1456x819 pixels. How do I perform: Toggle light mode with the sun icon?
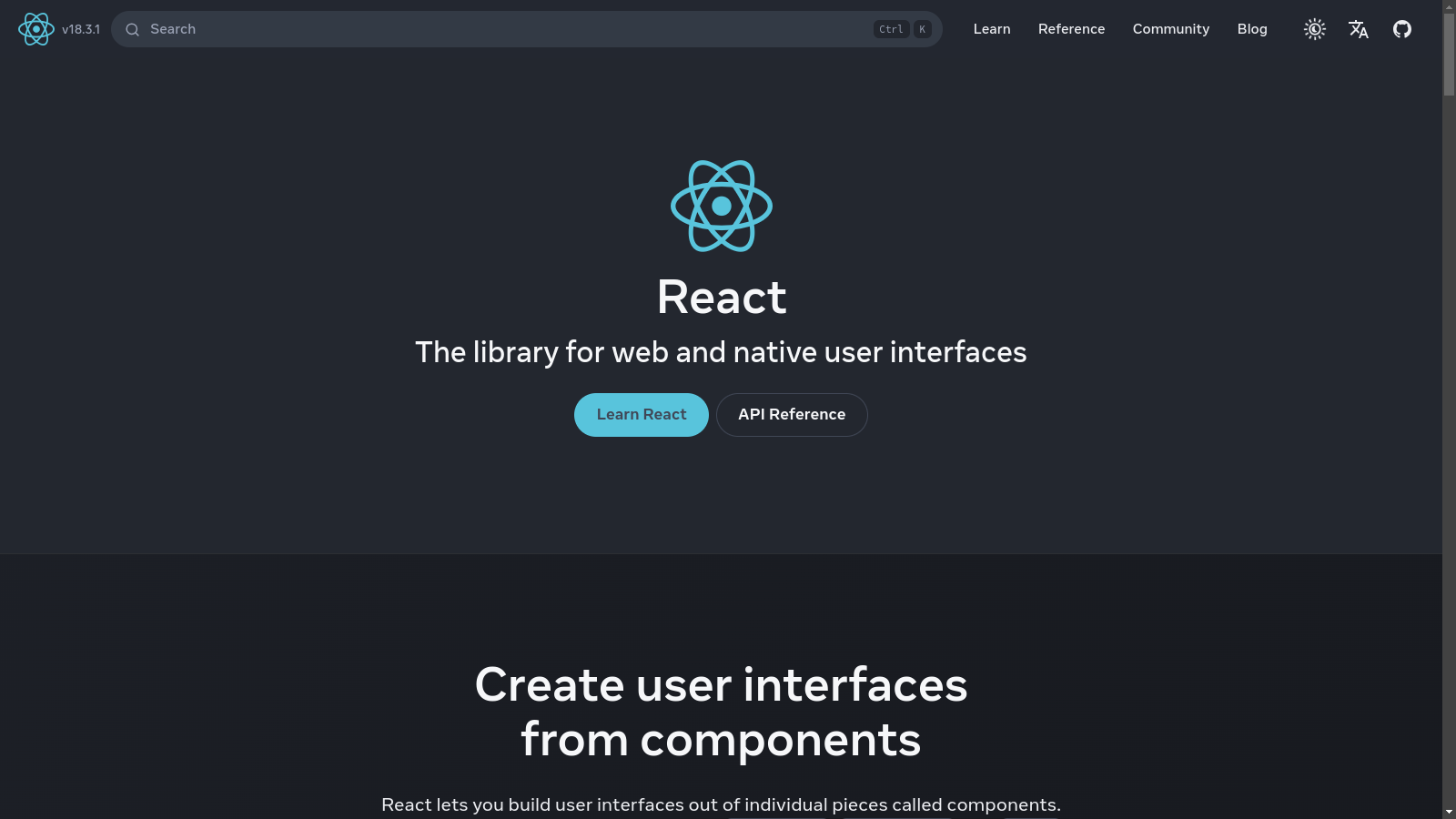pyautogui.click(x=1314, y=29)
